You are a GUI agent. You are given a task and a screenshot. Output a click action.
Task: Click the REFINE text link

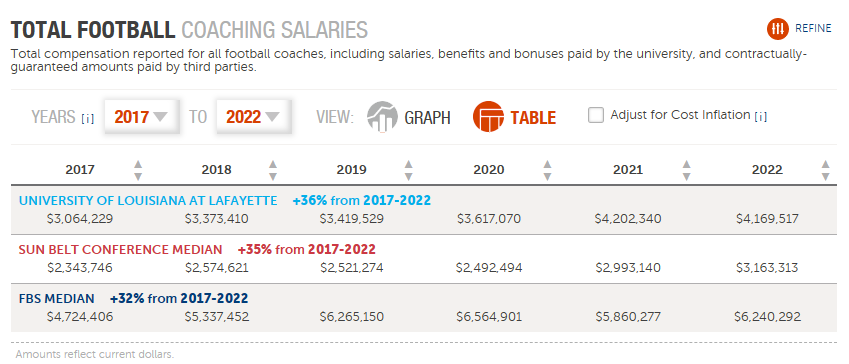(813, 29)
